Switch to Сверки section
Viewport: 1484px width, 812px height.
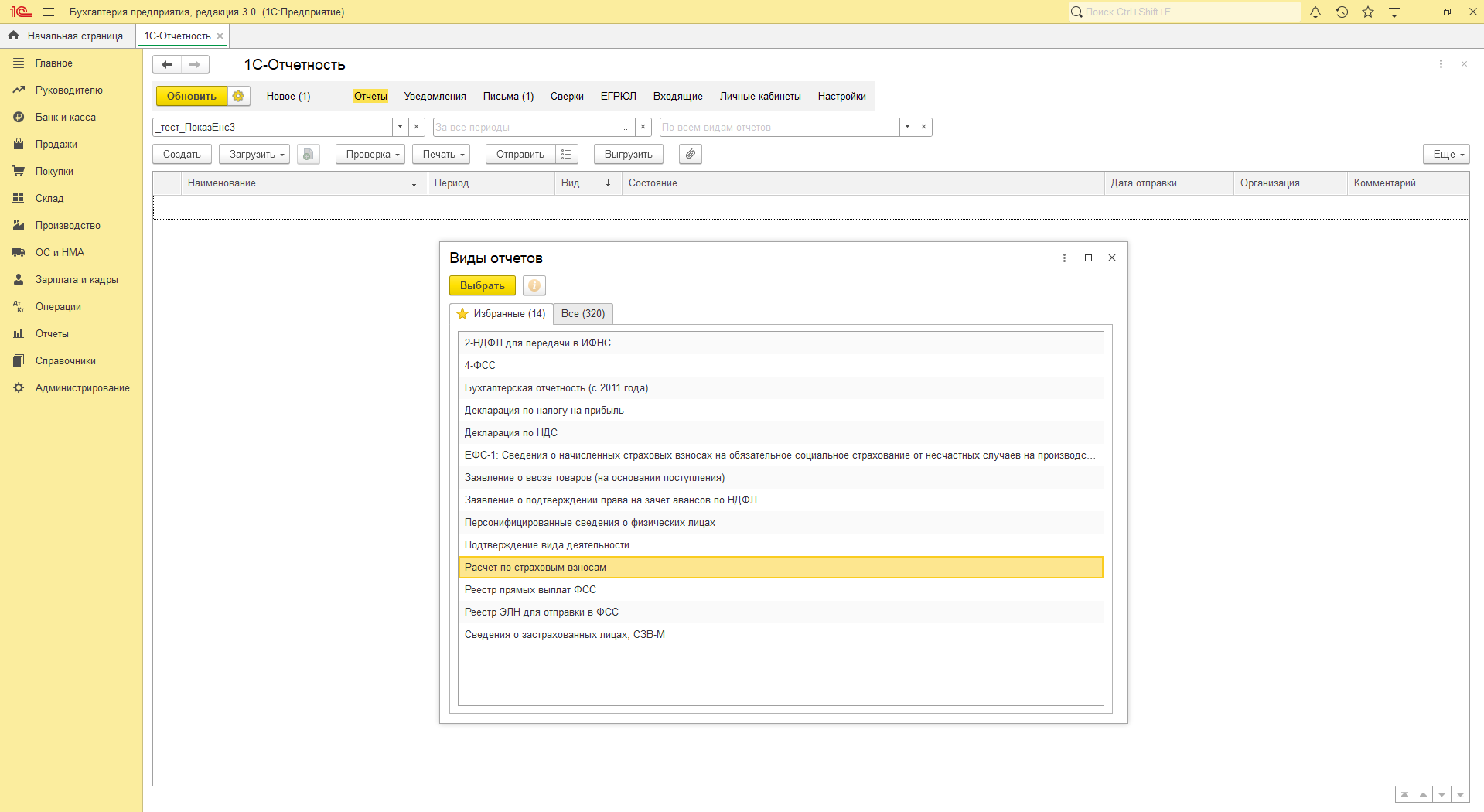pos(567,96)
